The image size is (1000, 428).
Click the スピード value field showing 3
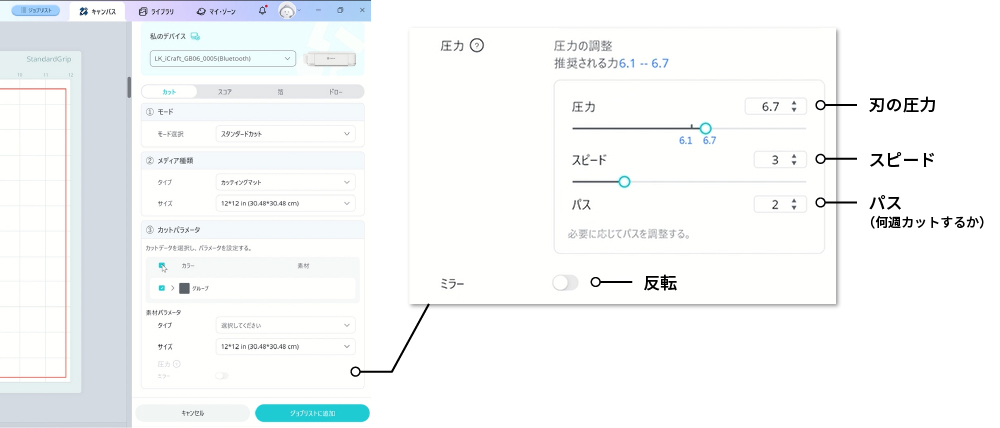780,160
